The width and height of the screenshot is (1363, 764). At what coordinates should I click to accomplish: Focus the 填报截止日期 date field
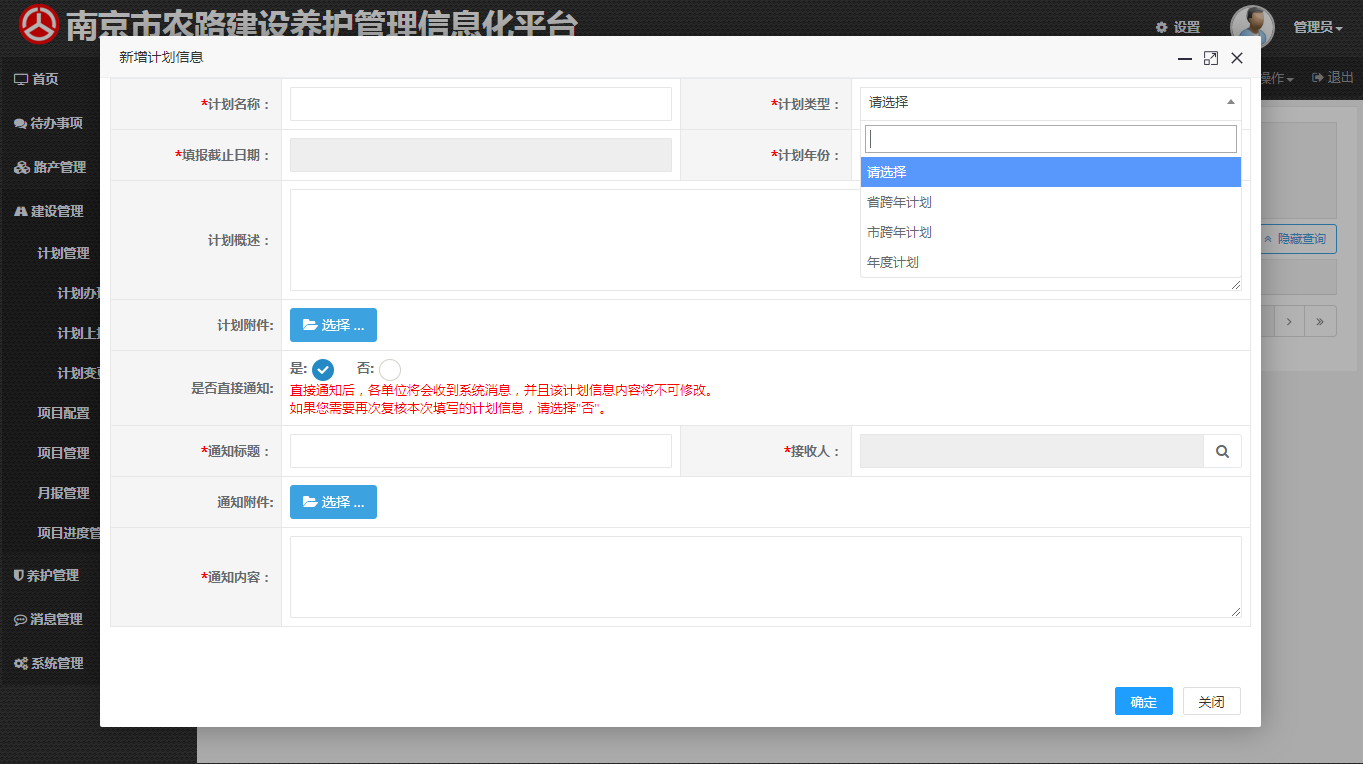click(x=481, y=155)
